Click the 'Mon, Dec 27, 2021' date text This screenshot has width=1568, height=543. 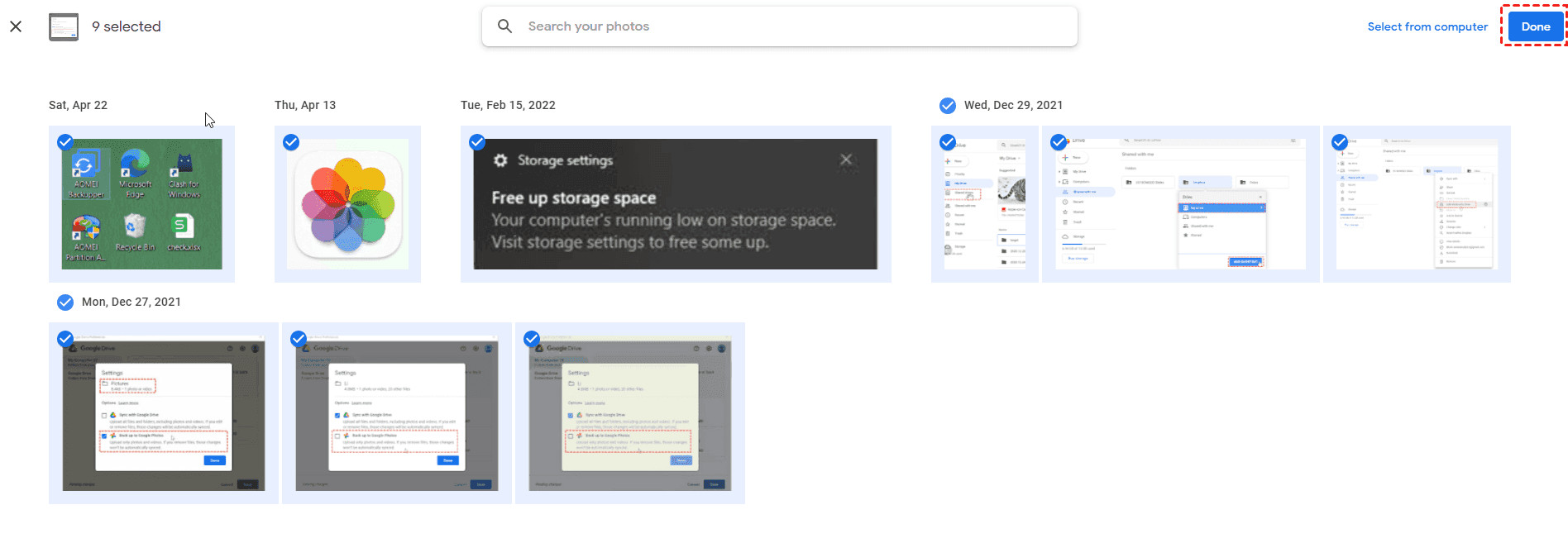tap(131, 302)
